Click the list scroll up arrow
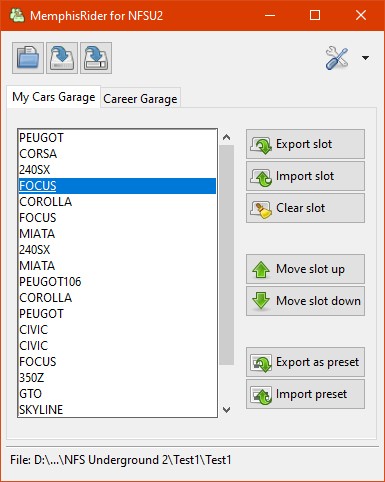 coord(227,137)
